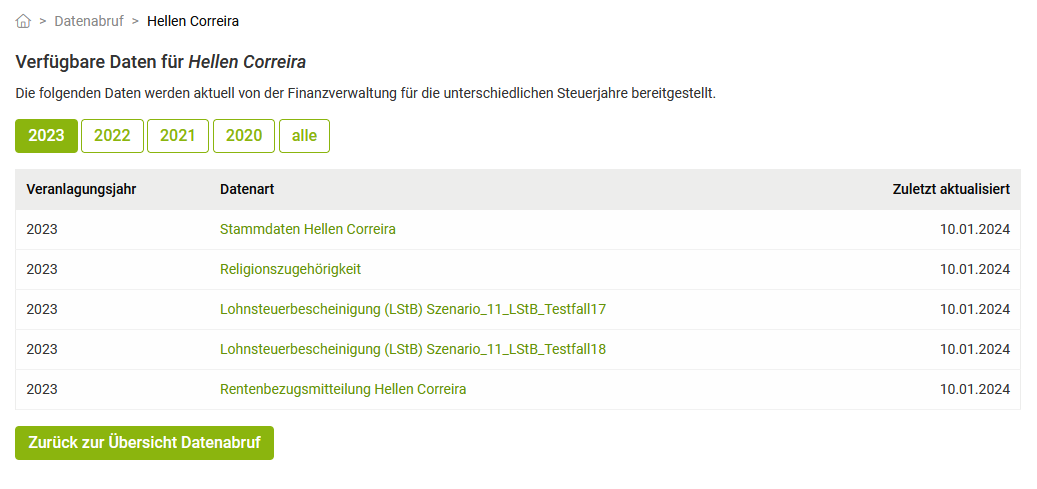Open Lohnsteuerbescheinigung Testfall17 link
The height and width of the screenshot is (489, 1037).
[413, 309]
